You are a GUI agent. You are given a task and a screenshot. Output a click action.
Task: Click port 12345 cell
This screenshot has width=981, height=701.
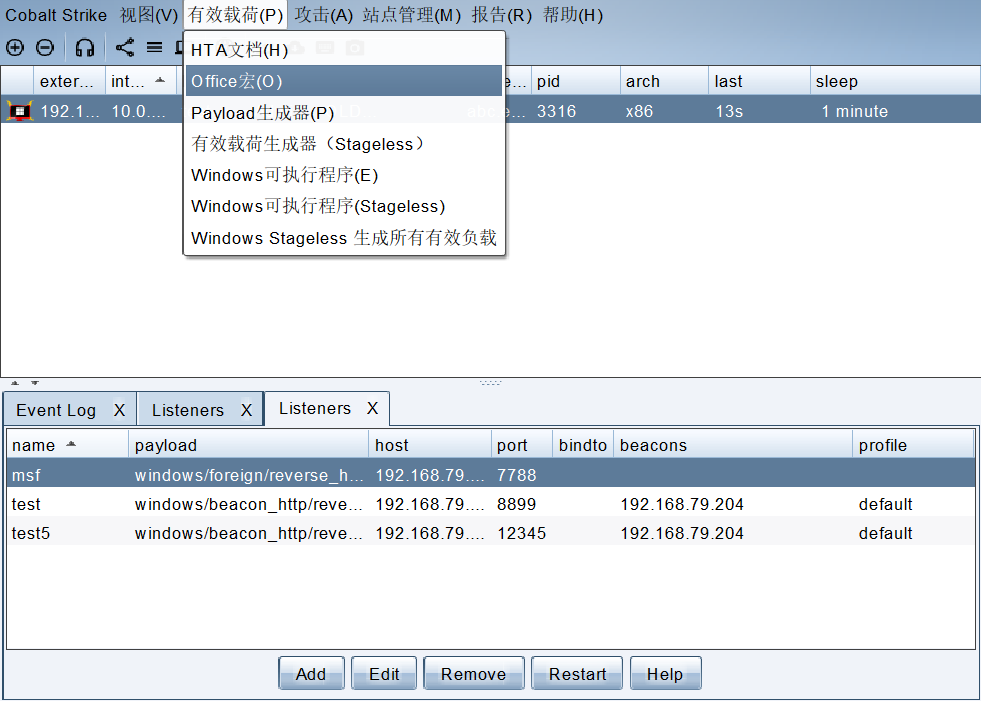point(522,533)
